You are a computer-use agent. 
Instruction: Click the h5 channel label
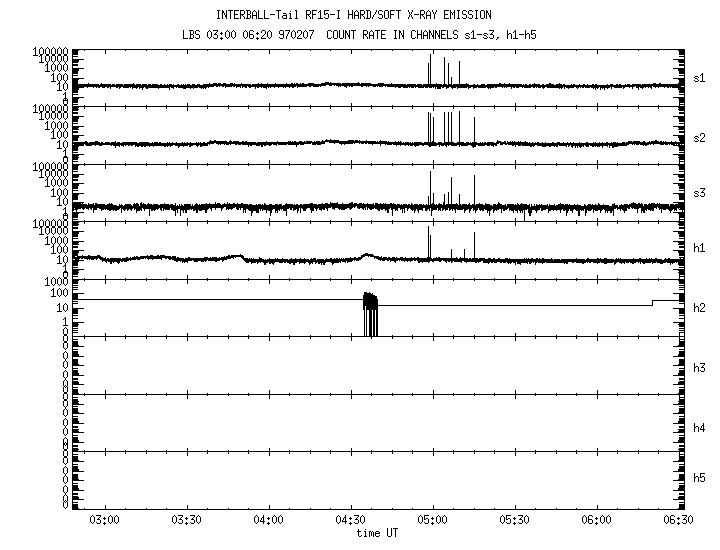point(699,478)
